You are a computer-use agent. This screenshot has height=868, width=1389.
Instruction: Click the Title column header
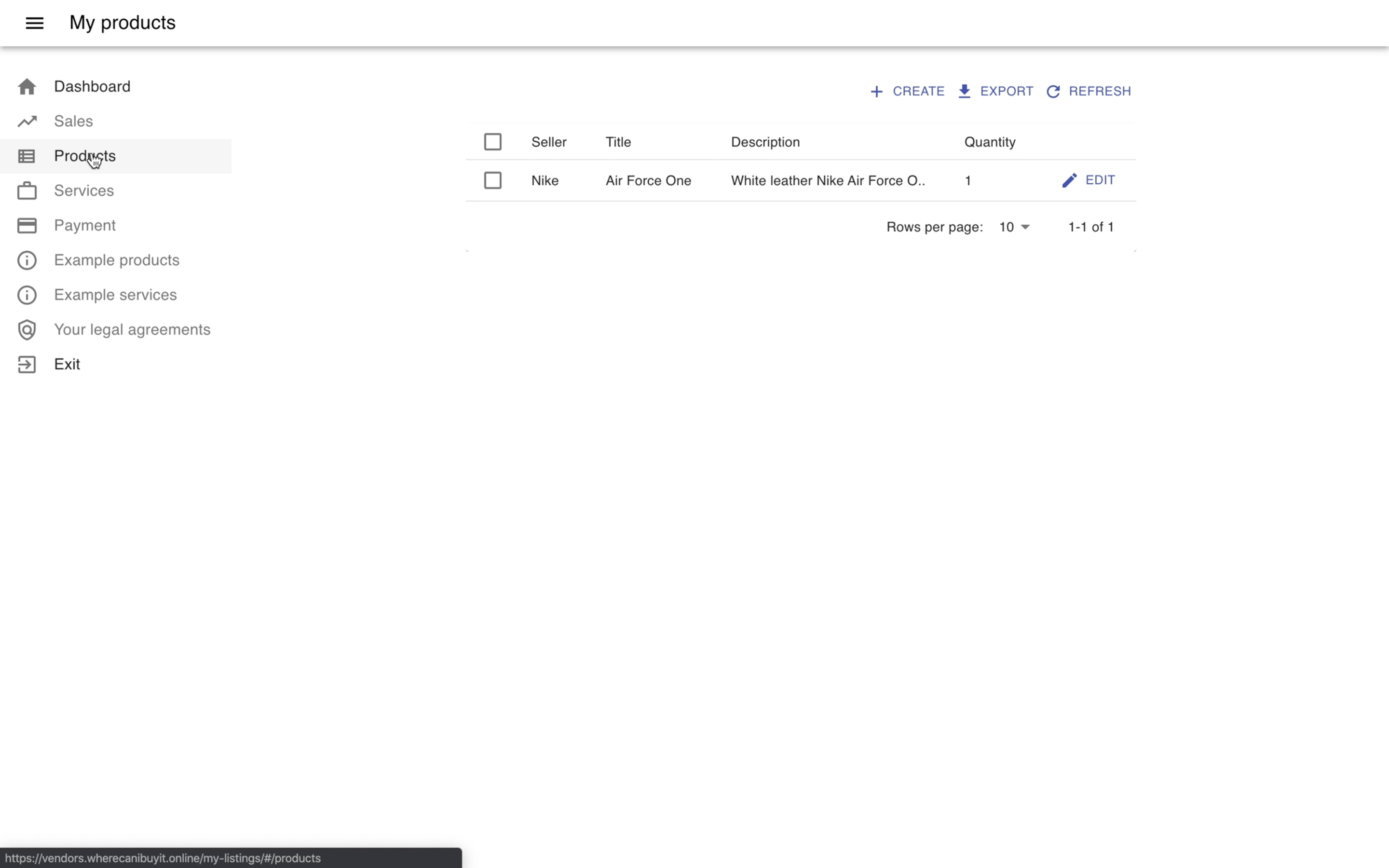618,142
